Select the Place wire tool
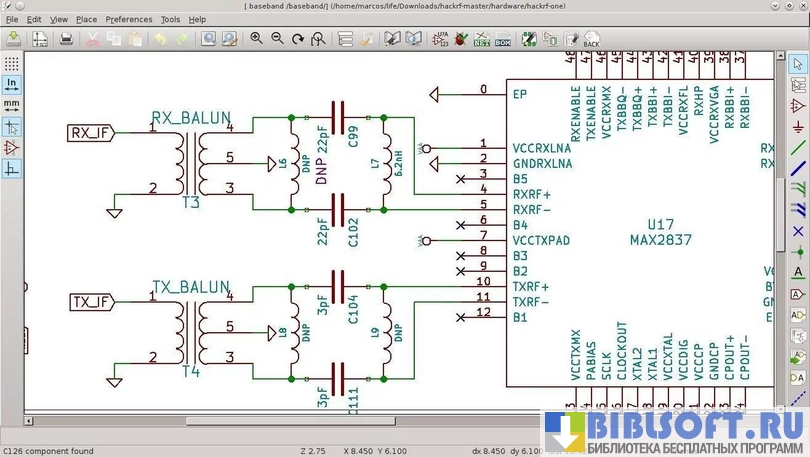Image resolution: width=810 pixels, height=457 pixels. point(798,148)
